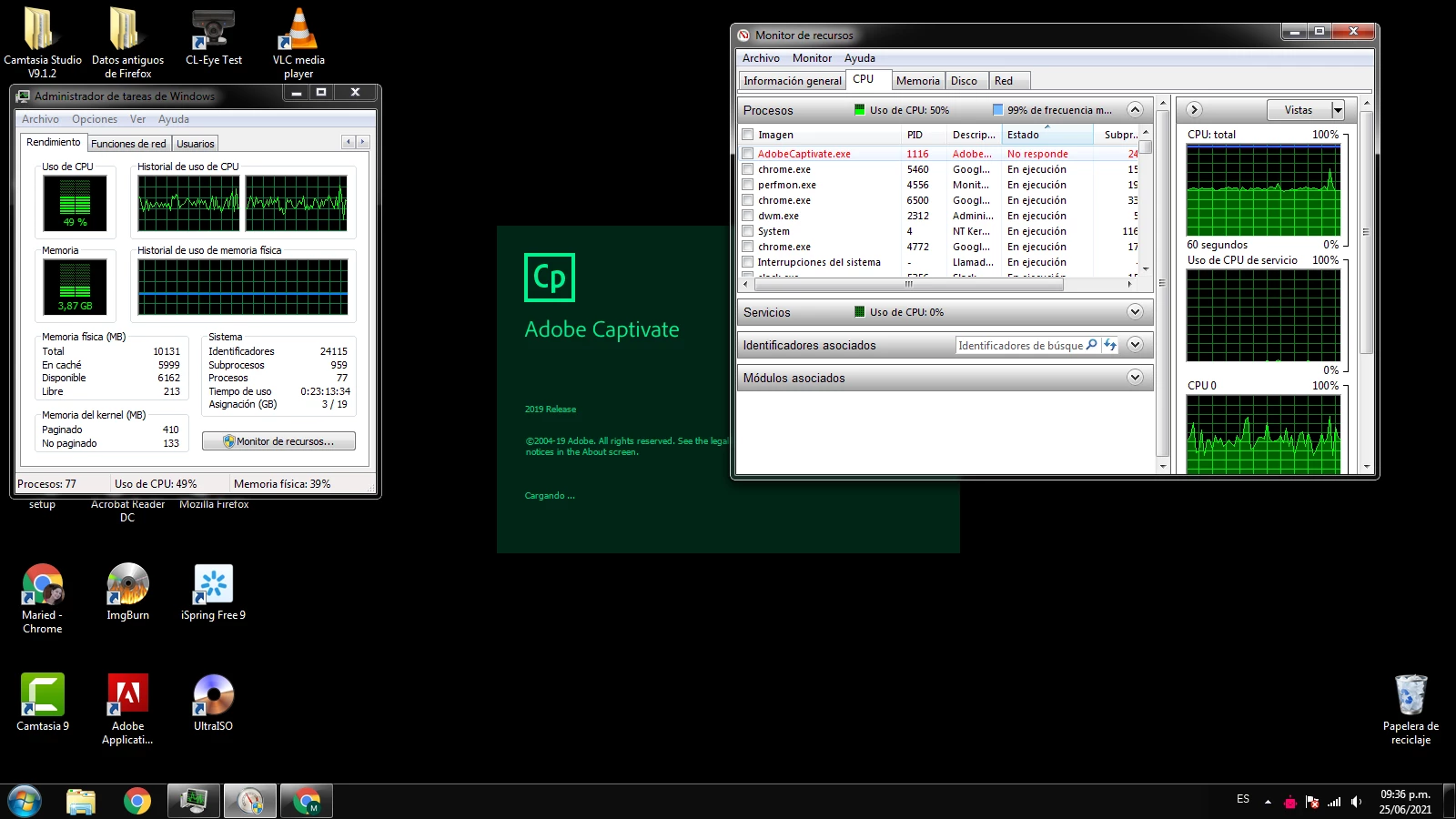Switch to the Chrome profile M taskbar button

tap(307, 802)
